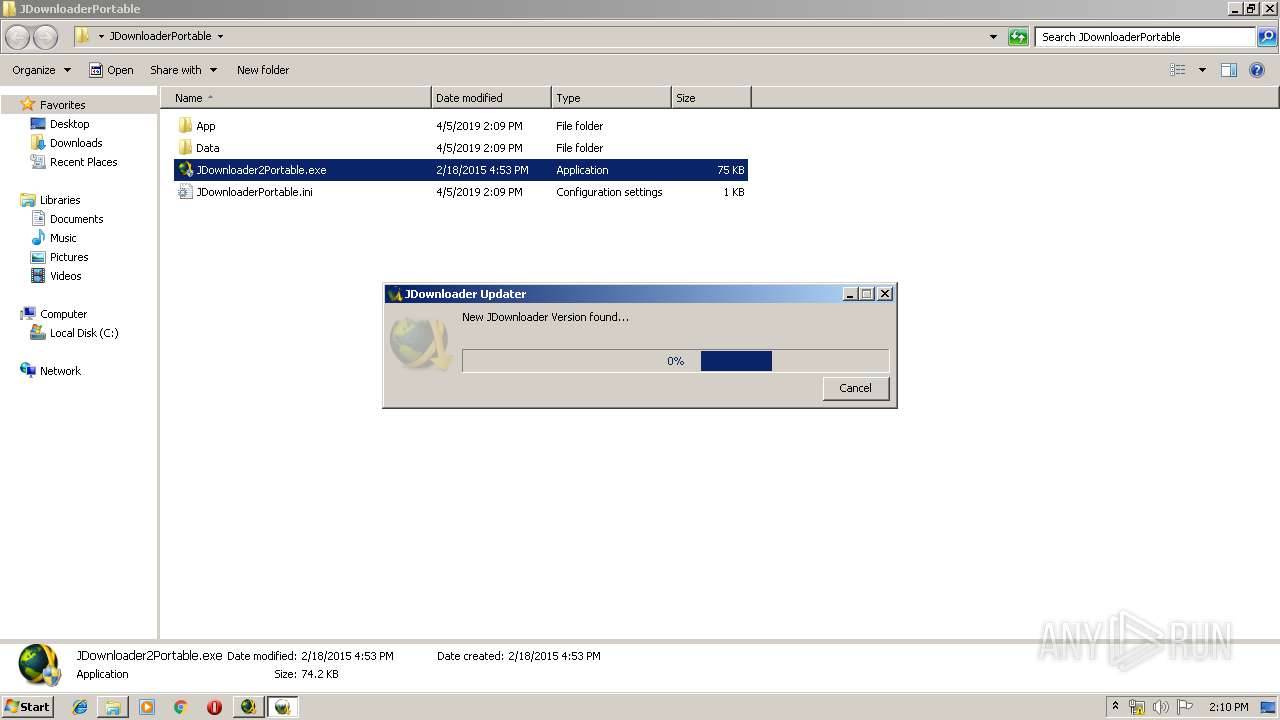Viewport: 1280px width, 720px height.
Task: Click the Search JDownloaderPortable input field
Action: click(1145, 37)
